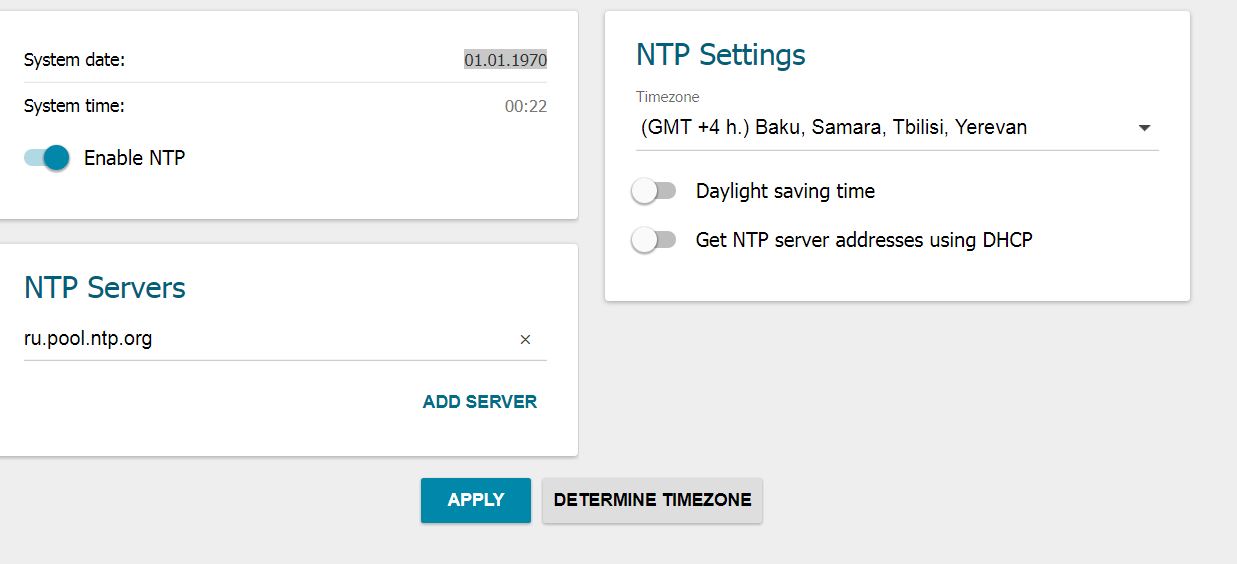Click the Timezone dropdown arrow
Viewport: 1237px width, 564px height.
pos(1145,128)
